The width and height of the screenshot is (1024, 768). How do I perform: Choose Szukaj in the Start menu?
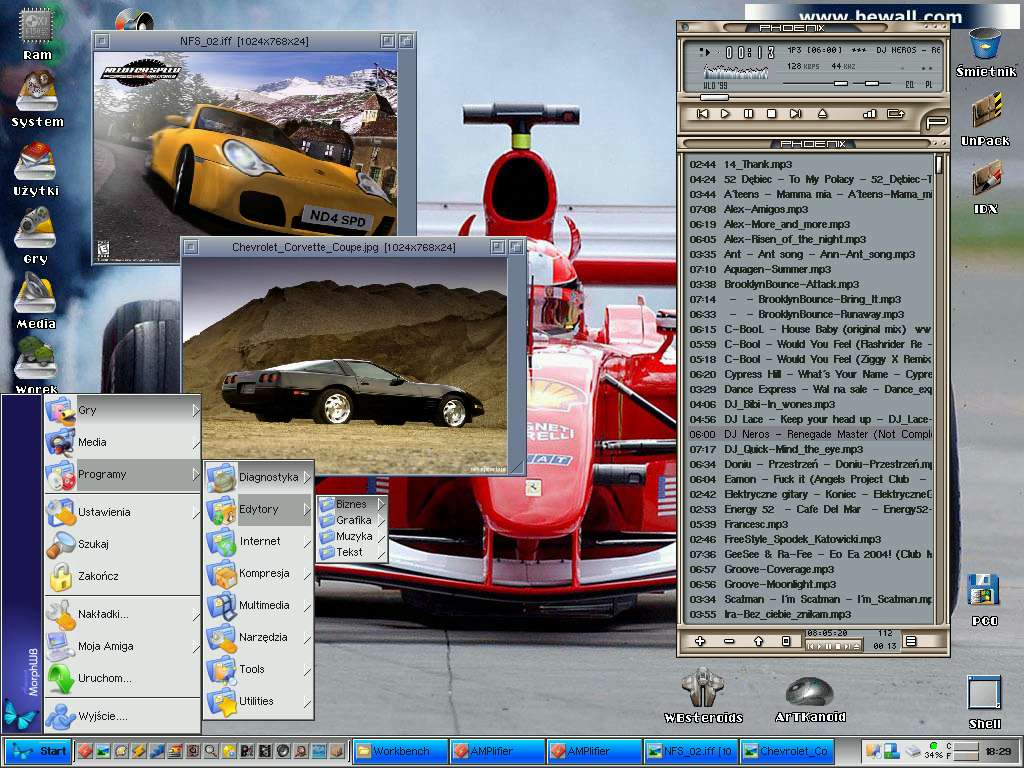(x=122, y=544)
